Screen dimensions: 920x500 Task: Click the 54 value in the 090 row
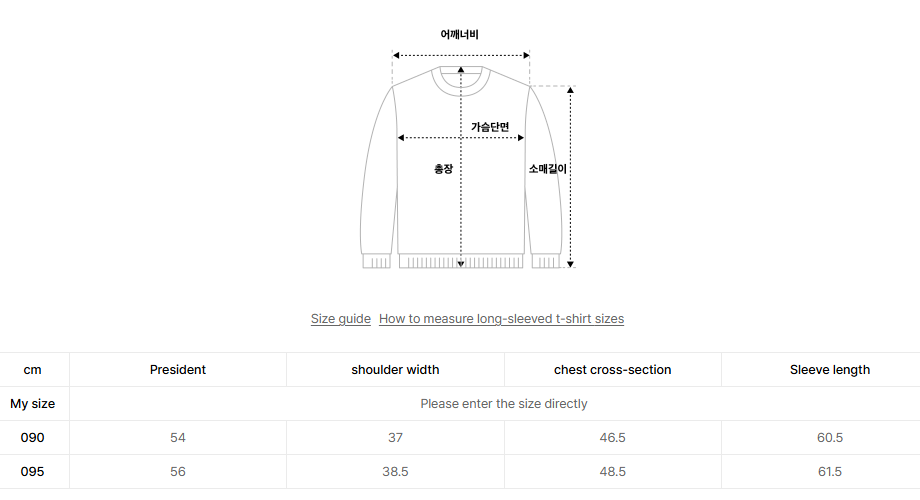(x=178, y=438)
